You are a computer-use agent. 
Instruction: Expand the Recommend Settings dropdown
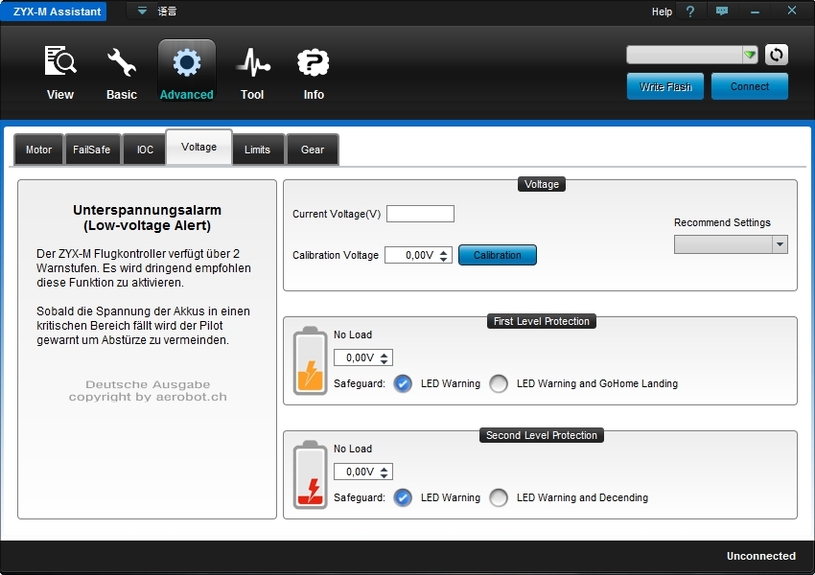point(779,245)
